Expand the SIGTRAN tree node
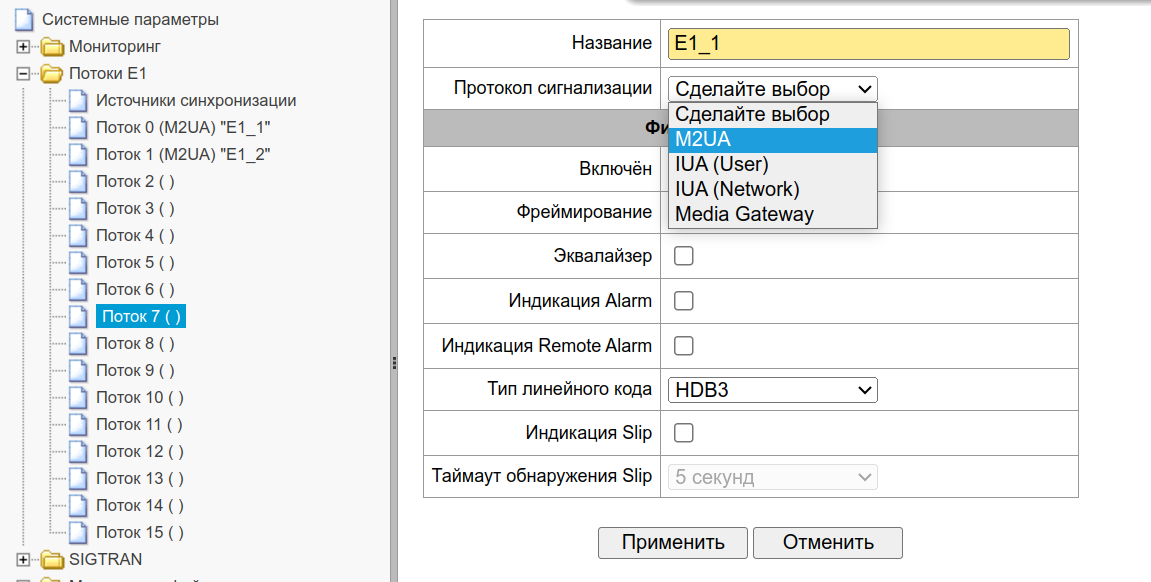This screenshot has height=582, width=1151. click(x=24, y=560)
